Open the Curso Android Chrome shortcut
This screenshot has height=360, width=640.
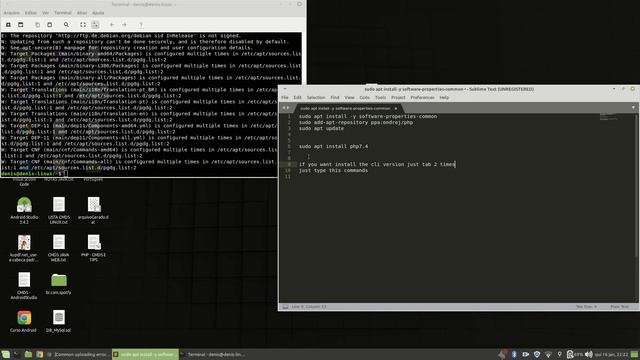[24, 321]
